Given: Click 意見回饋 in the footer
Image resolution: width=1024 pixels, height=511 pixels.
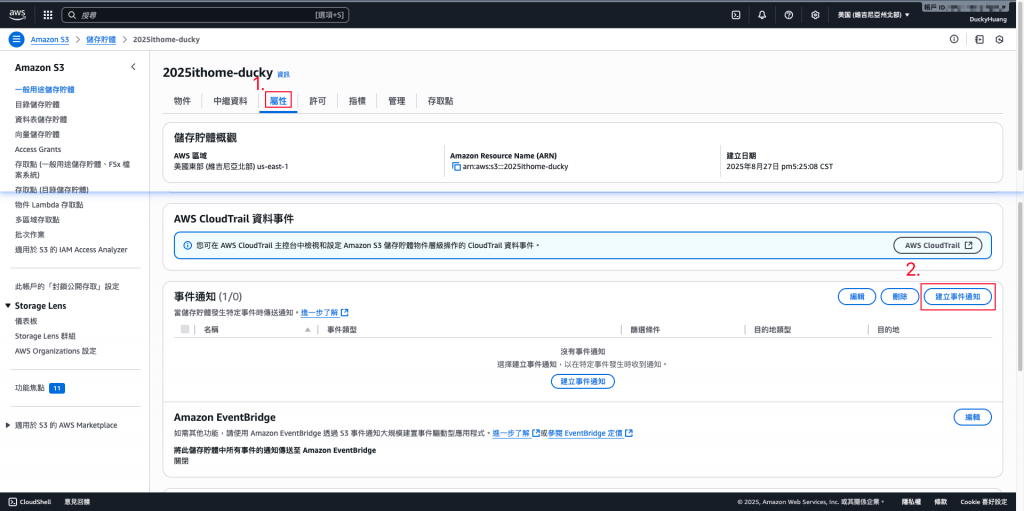Looking at the screenshot, I should [77, 502].
